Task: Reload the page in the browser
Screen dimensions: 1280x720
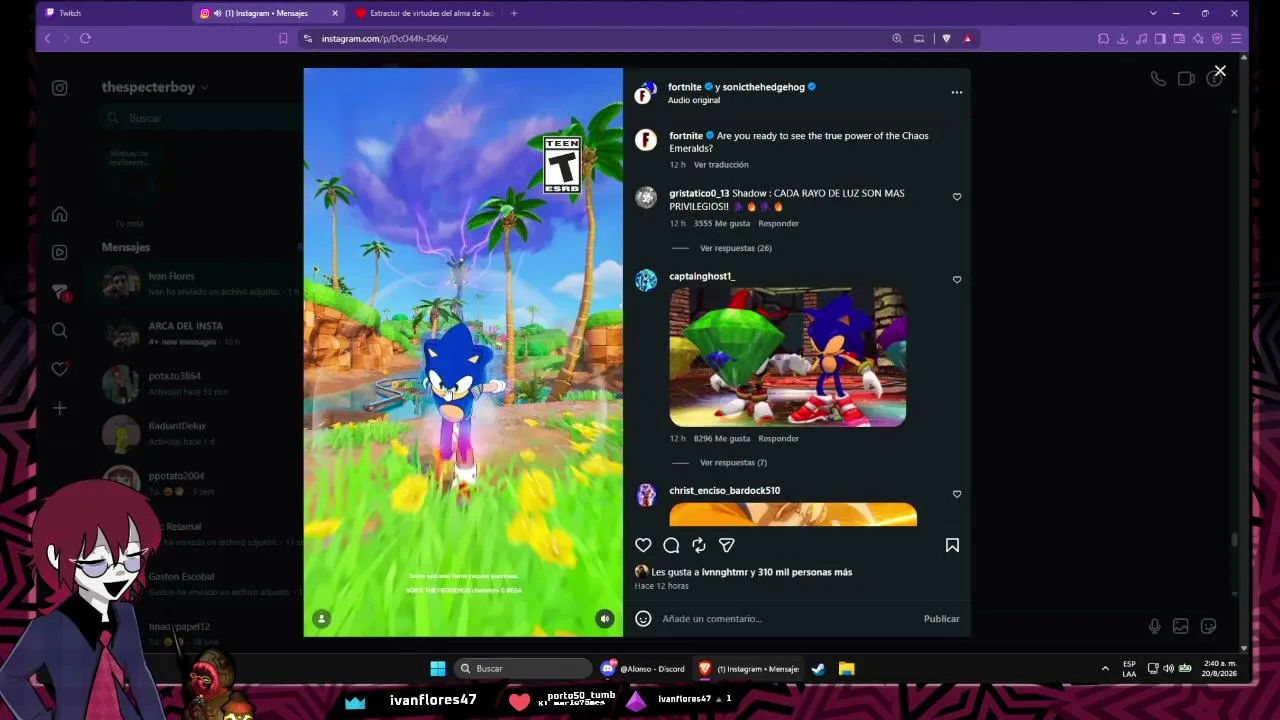Action: tap(85, 38)
